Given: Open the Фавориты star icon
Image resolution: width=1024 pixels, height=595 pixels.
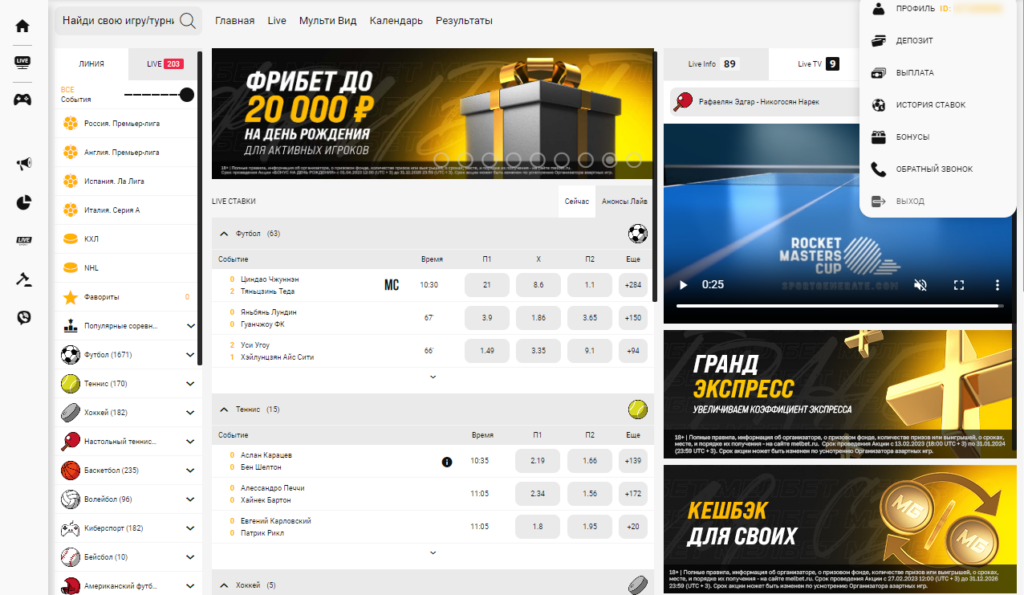Looking at the screenshot, I should pyautogui.click(x=71, y=297).
